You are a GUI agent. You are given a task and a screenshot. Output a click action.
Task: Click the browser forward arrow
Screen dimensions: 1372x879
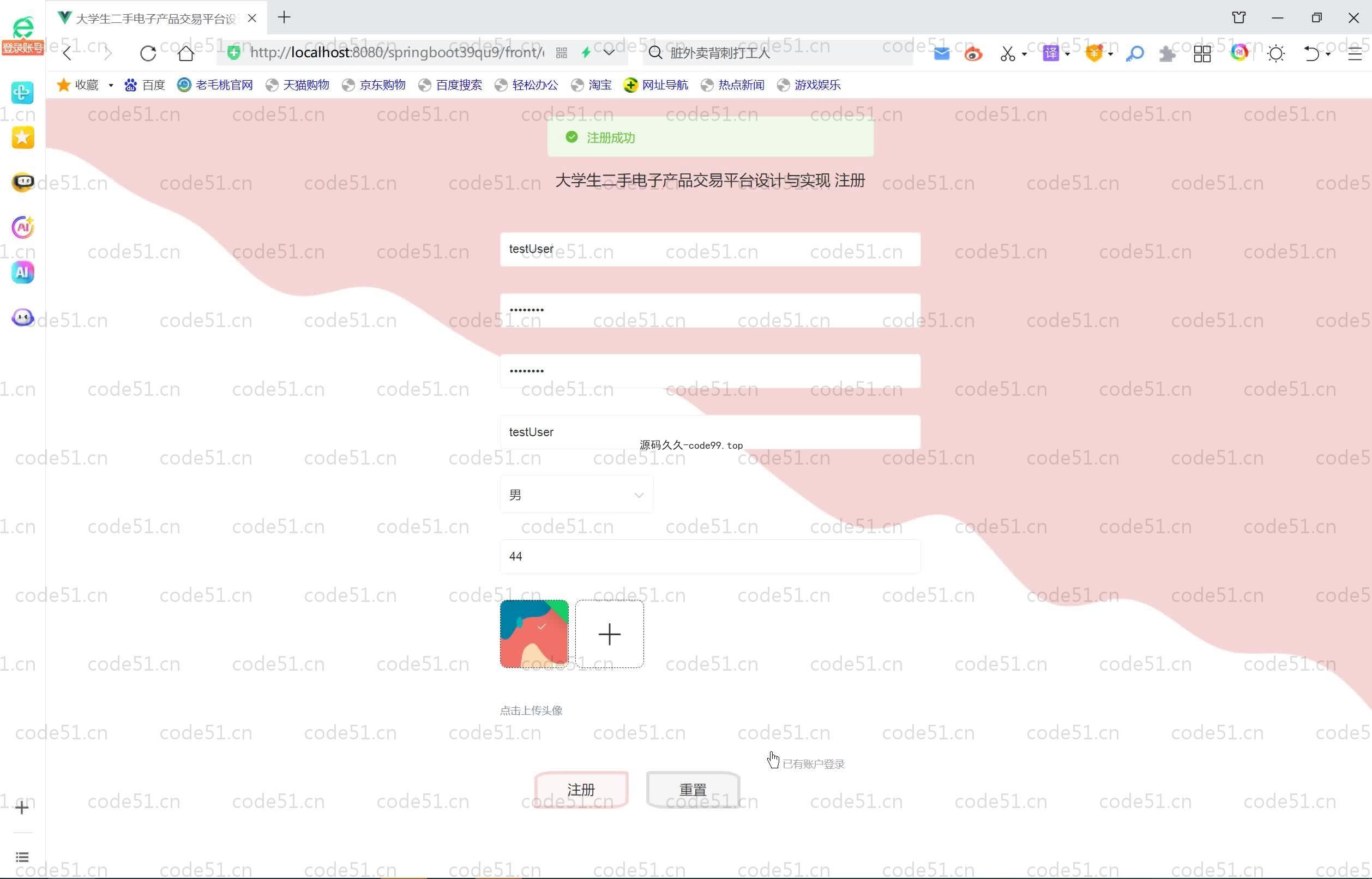pos(107,53)
